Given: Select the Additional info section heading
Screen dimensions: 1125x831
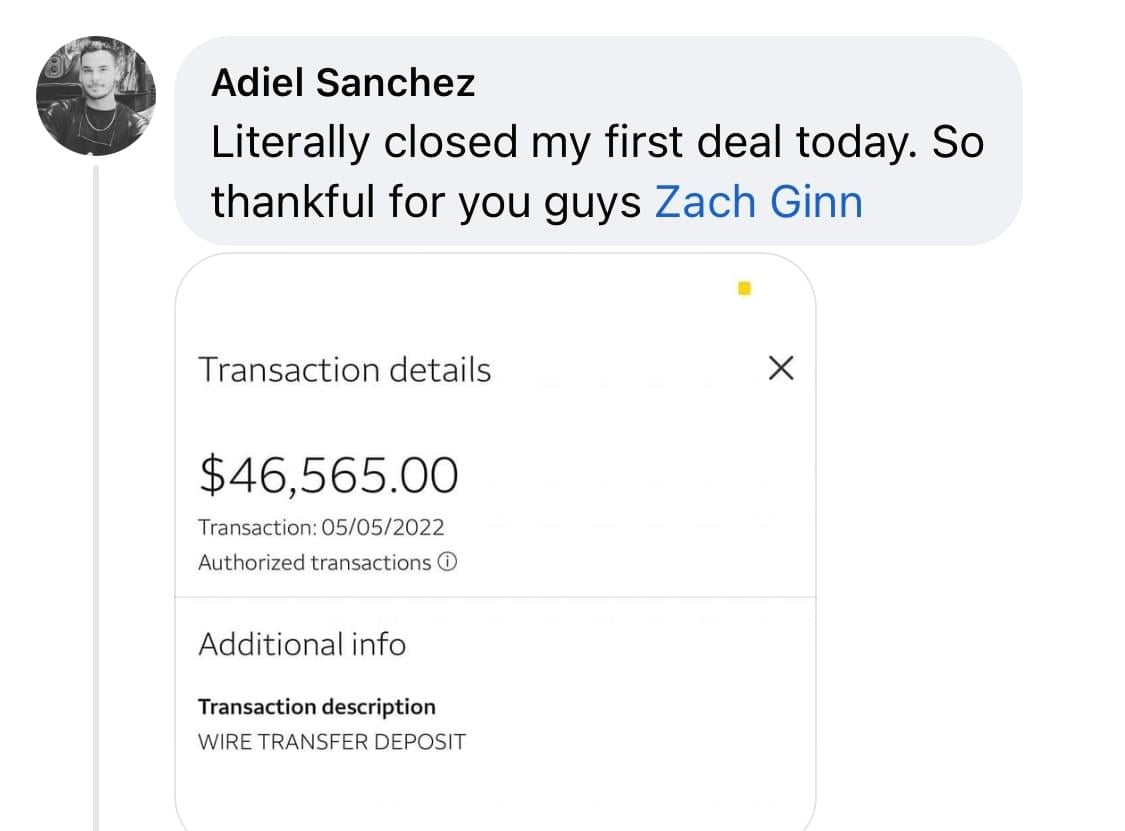Looking at the screenshot, I should click(x=302, y=644).
